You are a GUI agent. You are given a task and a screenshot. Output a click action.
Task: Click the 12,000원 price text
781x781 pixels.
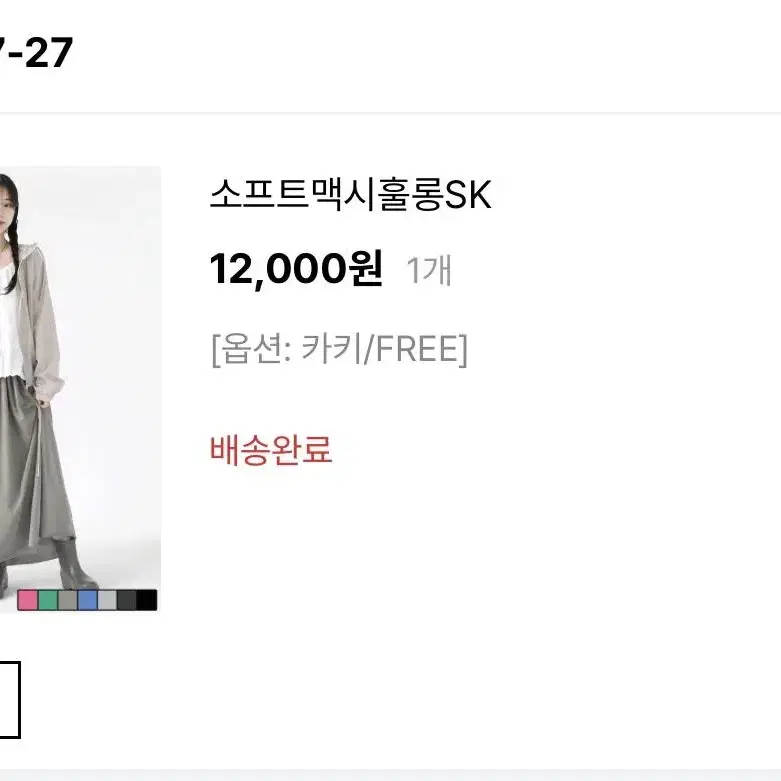click(296, 269)
